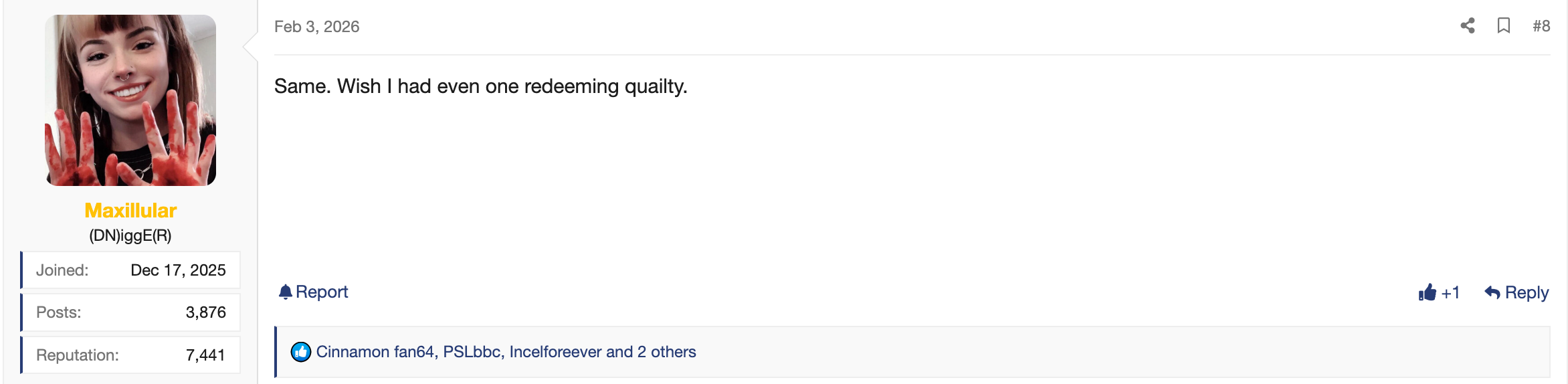Click the Reputation value 7,441
Image resolution: width=1568 pixels, height=384 pixels.
[205, 355]
